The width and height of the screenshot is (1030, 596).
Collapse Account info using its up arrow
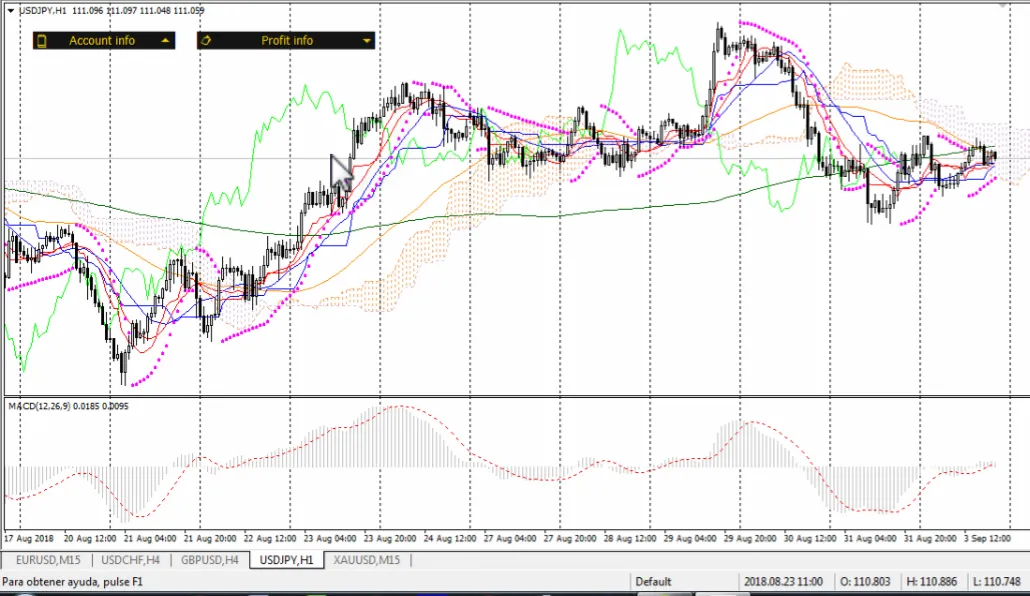pos(166,41)
